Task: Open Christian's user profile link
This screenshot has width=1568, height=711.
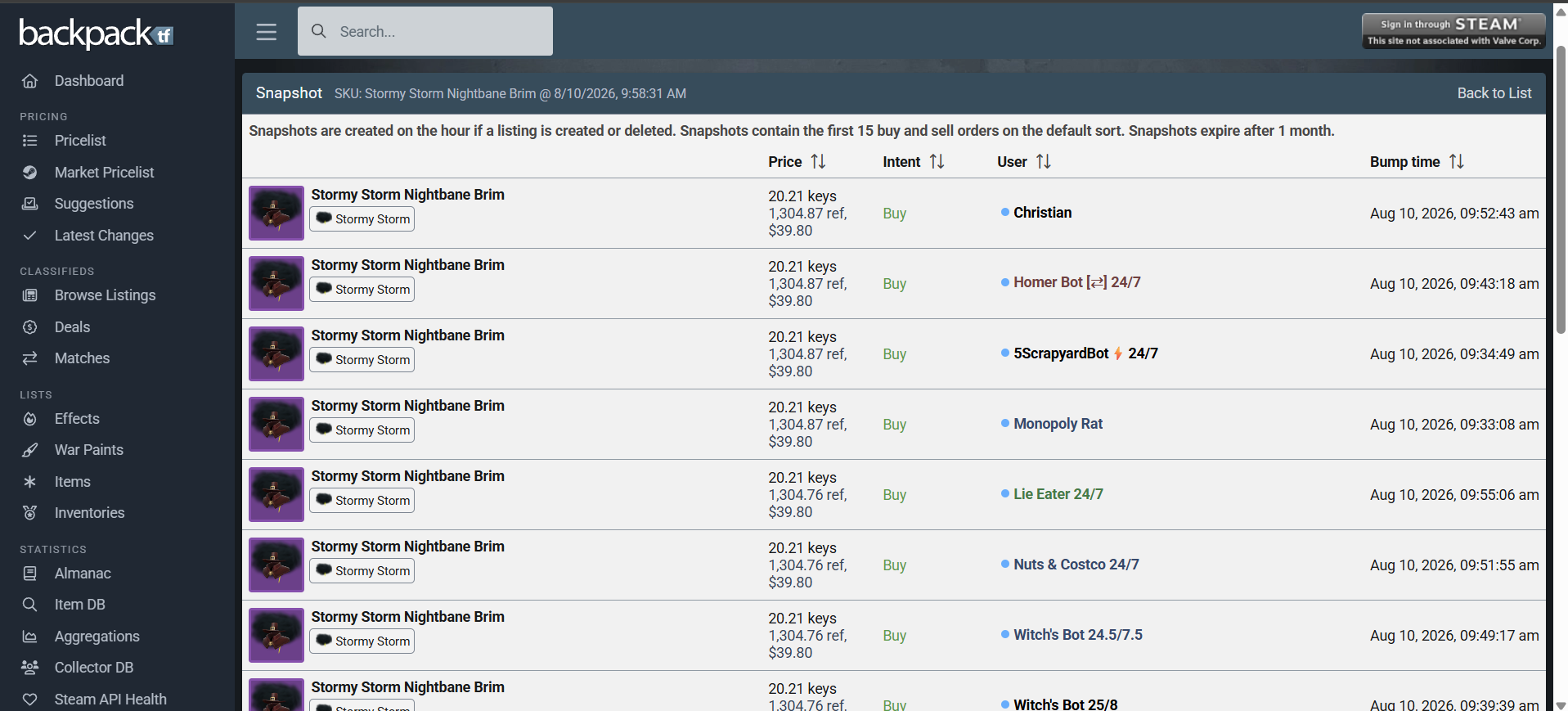Action: point(1042,213)
